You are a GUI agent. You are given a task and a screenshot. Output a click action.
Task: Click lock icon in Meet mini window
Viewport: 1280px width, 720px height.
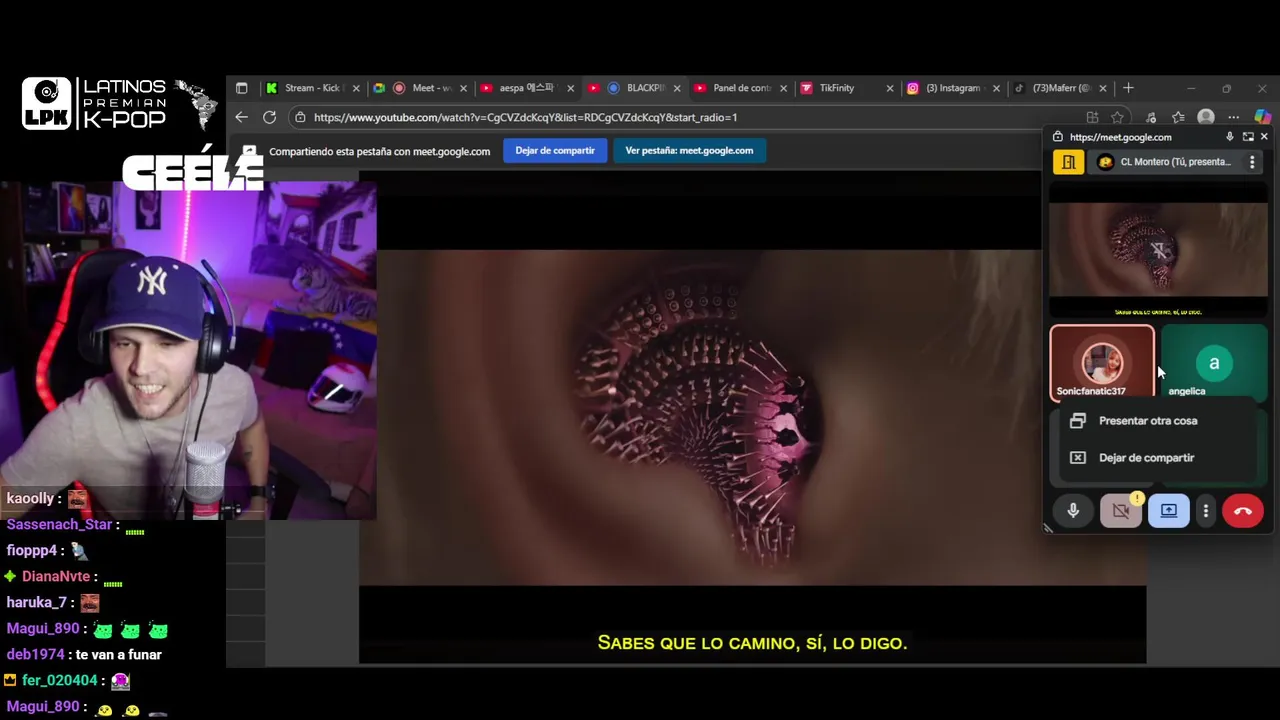pyautogui.click(x=1058, y=137)
